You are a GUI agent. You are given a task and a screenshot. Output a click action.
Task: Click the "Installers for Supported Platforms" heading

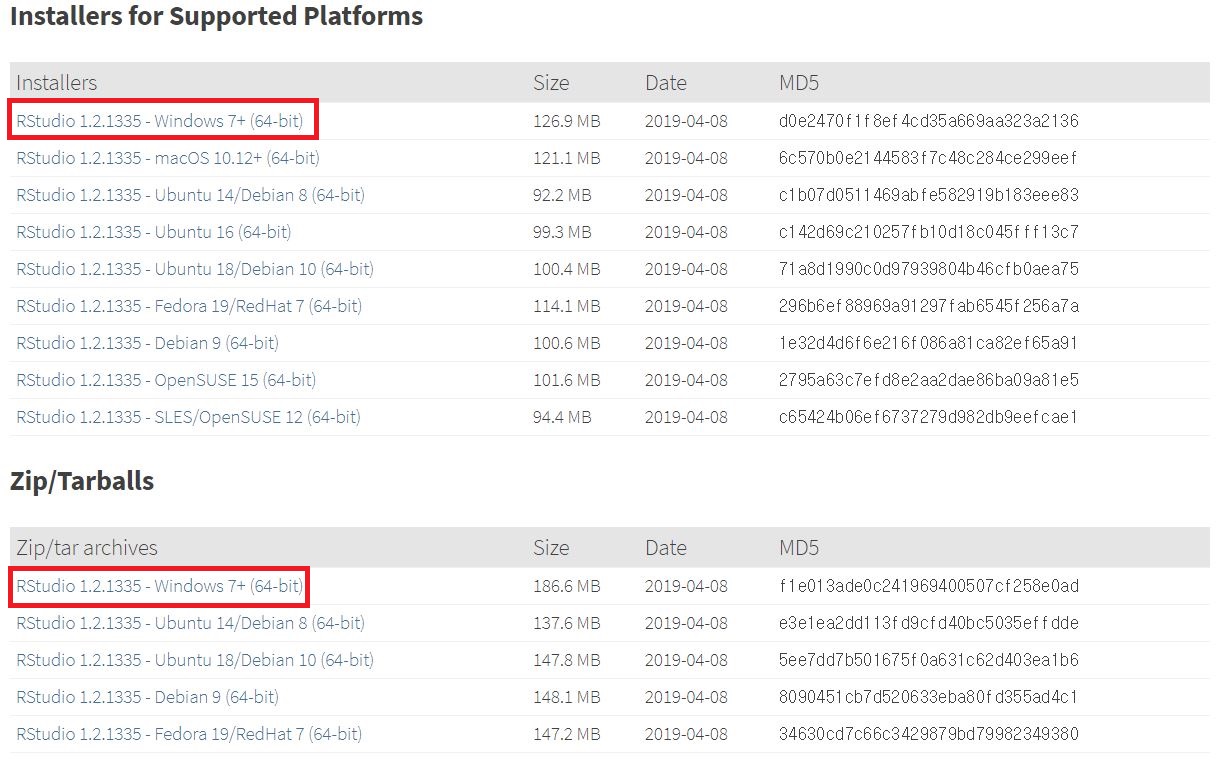[x=216, y=17]
